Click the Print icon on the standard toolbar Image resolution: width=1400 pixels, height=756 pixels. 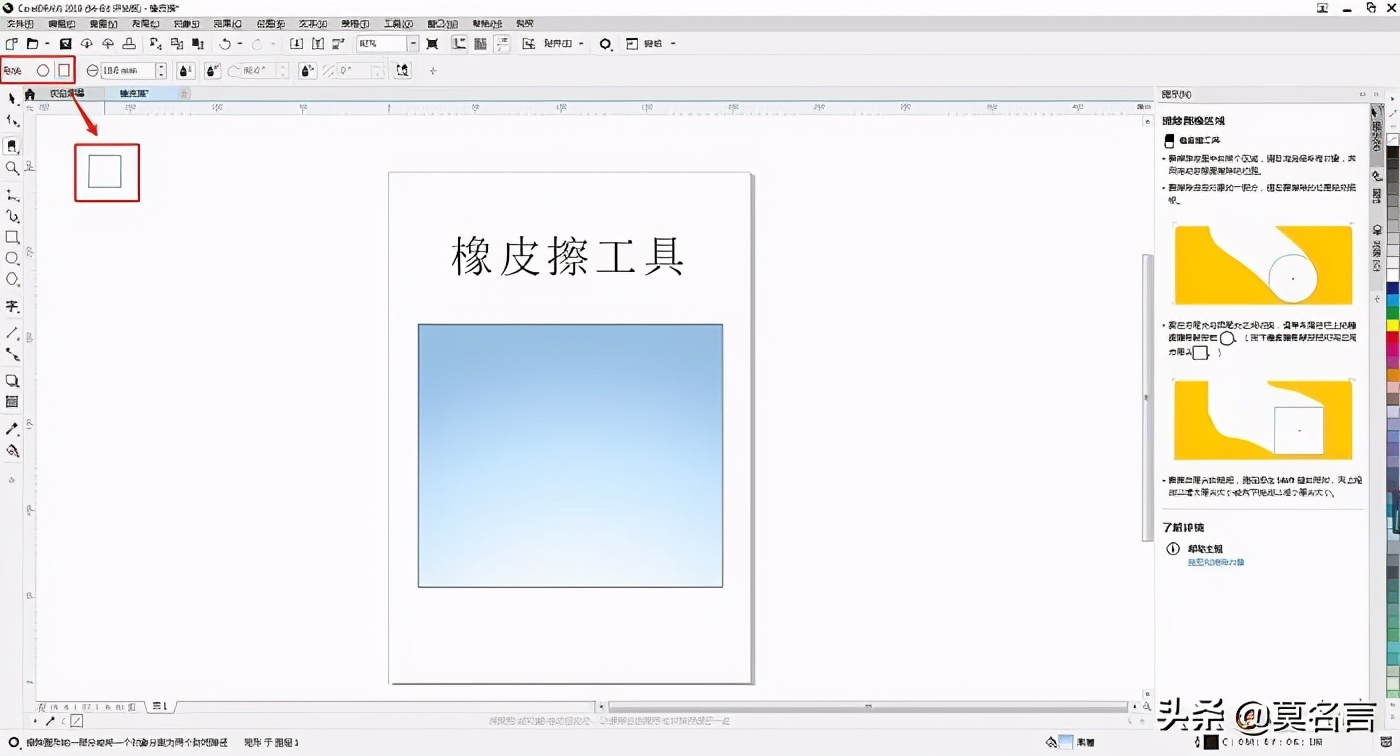(127, 43)
